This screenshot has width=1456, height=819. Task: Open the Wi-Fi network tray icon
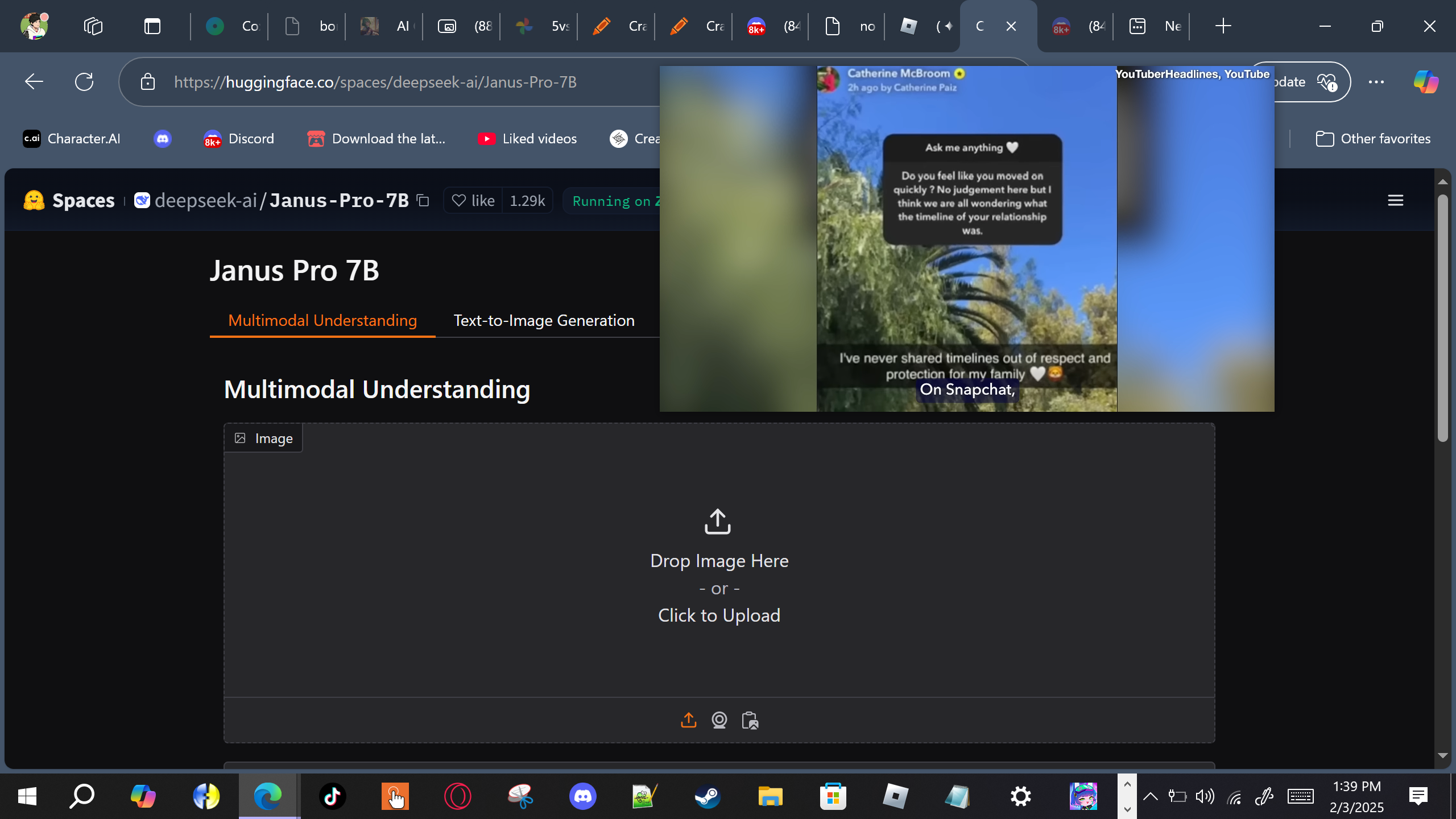[x=1234, y=796]
